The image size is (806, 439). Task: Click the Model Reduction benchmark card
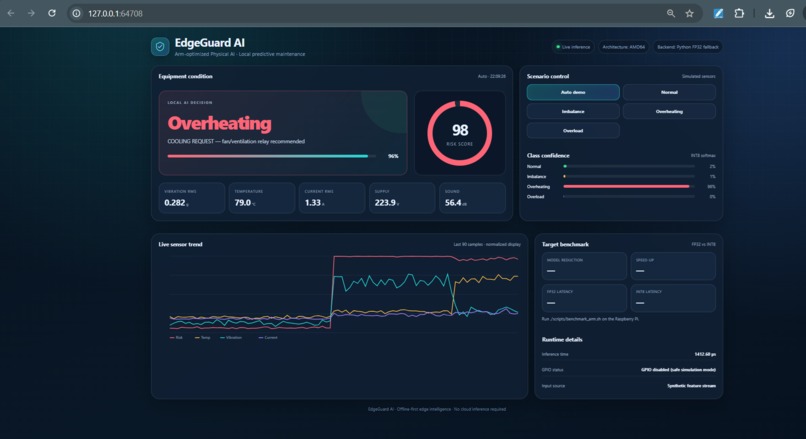tap(584, 266)
